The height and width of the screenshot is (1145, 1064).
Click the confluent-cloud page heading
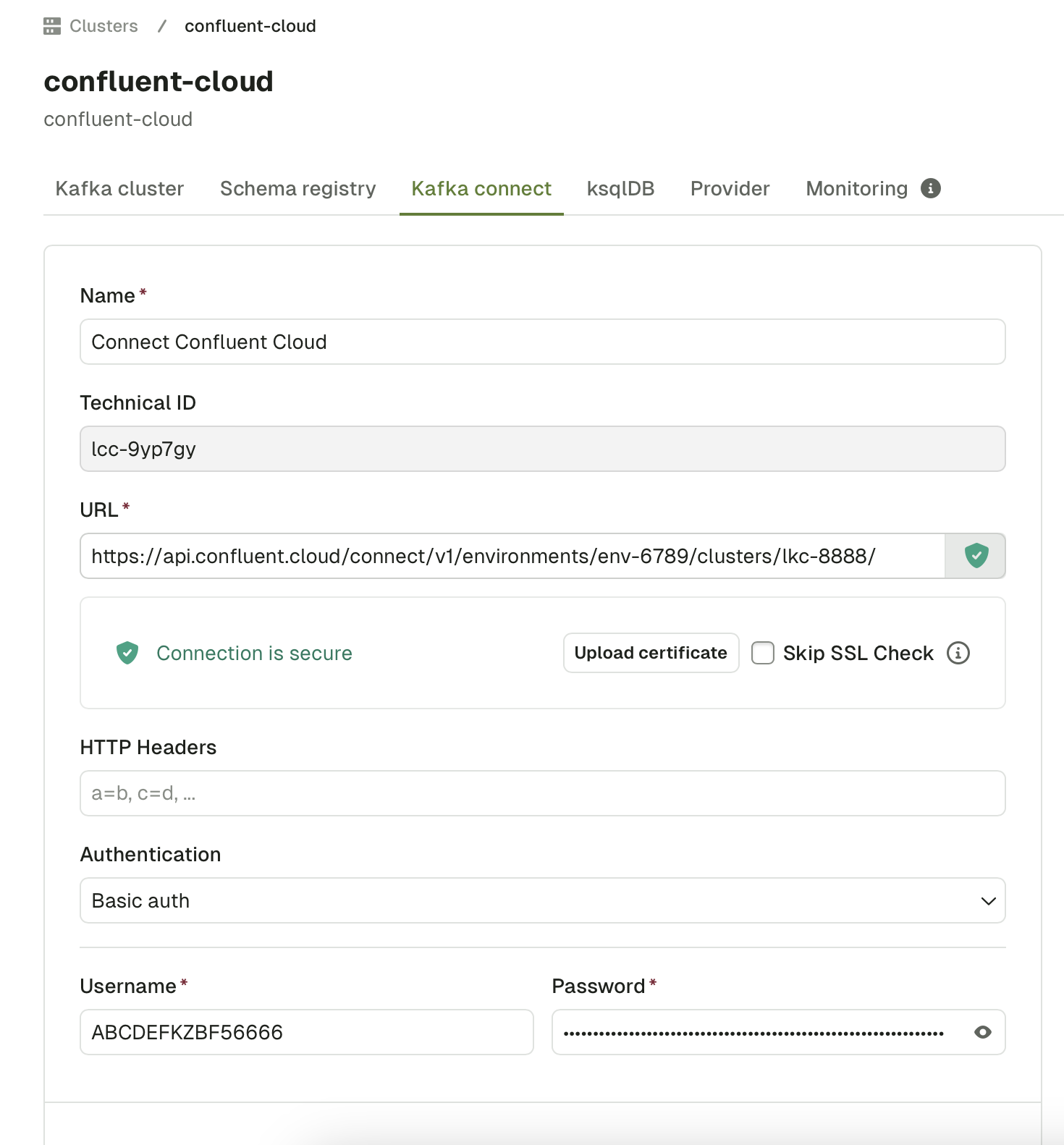159,81
